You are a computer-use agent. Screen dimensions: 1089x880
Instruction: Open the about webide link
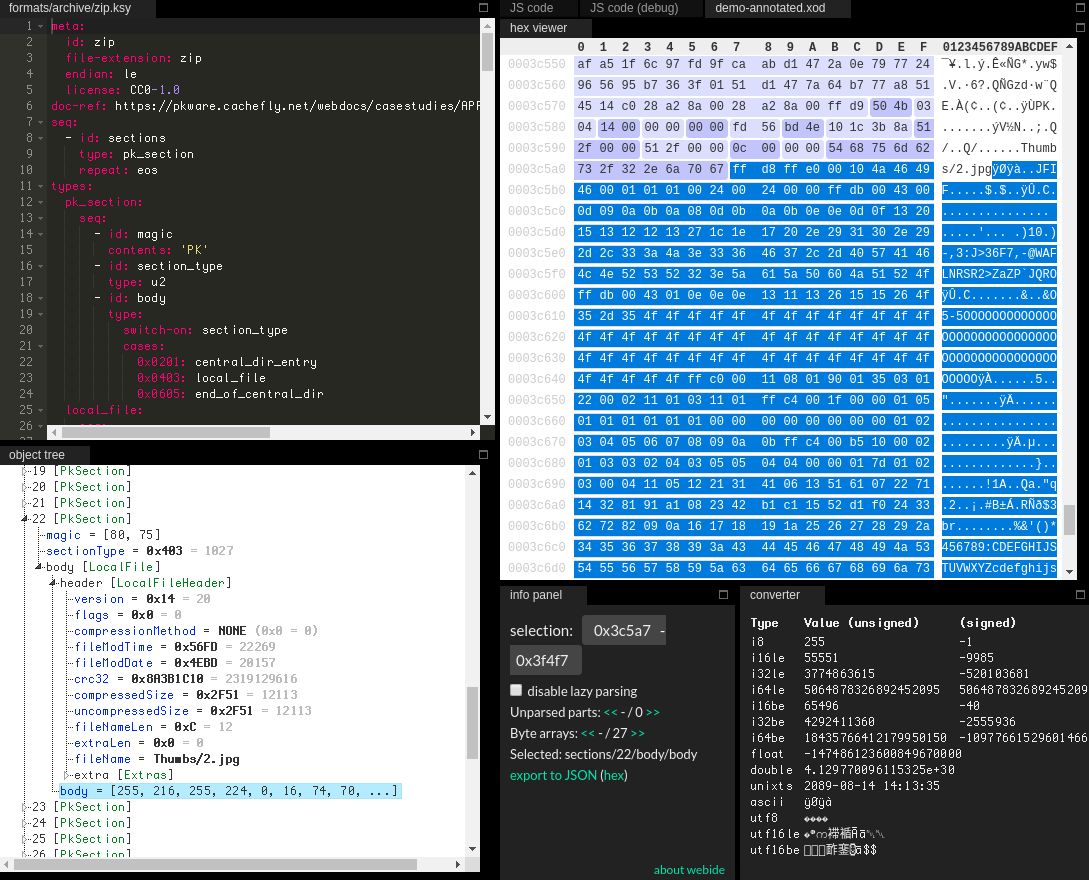point(689,870)
